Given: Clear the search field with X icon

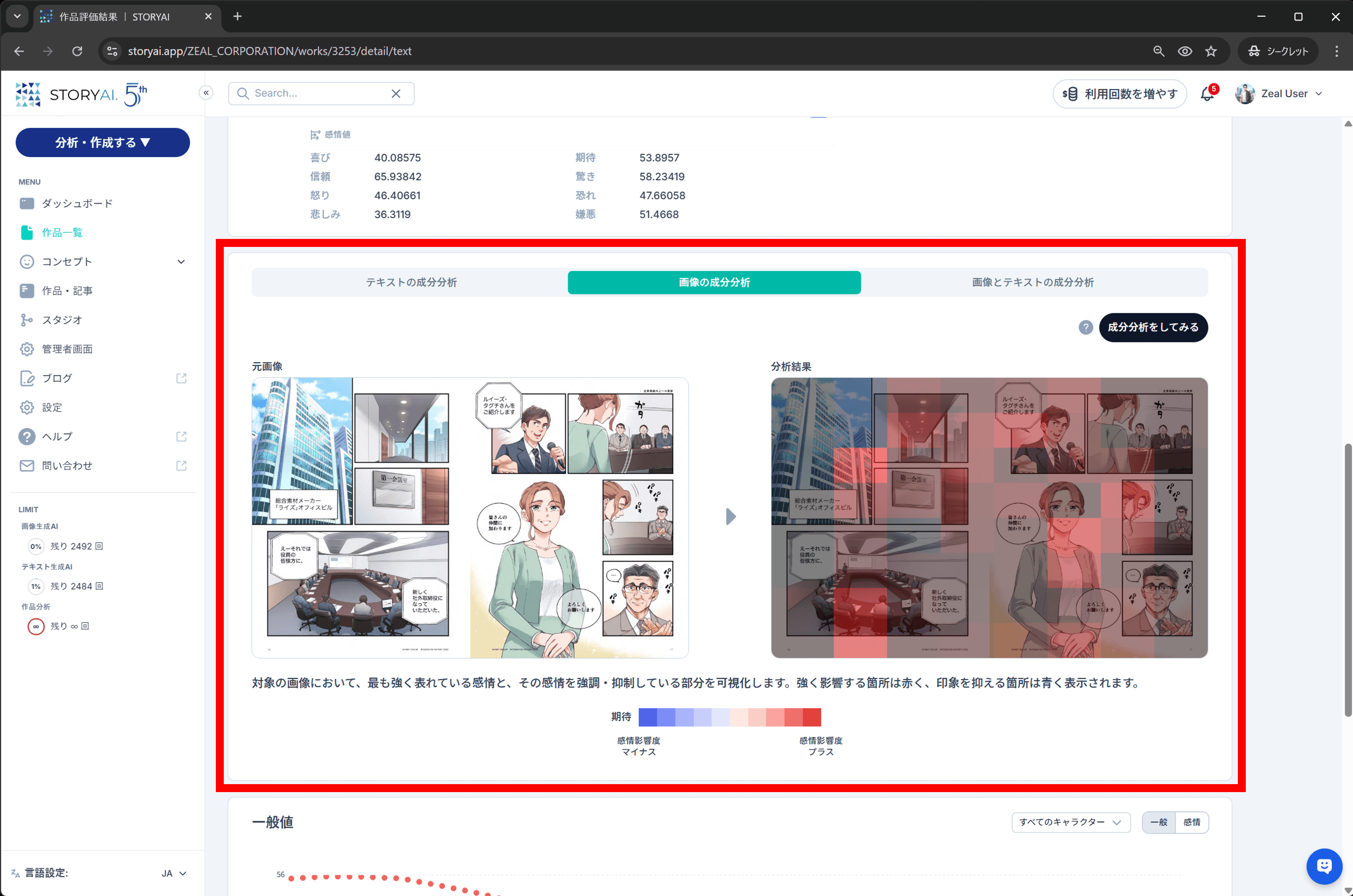Looking at the screenshot, I should [x=395, y=94].
